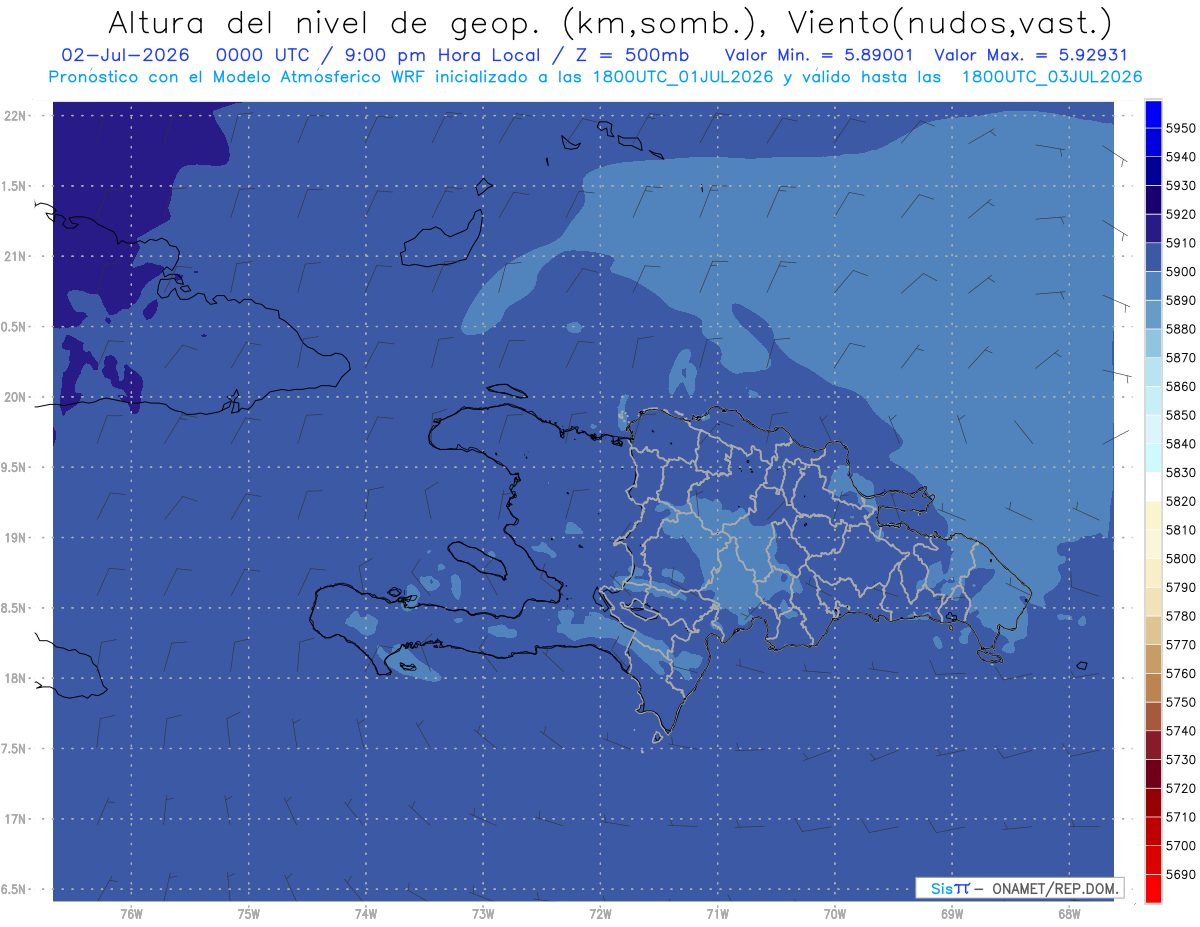This screenshot has width=1200, height=927.
Task: Click the 5900 colorbar label
Action: pos(1181,272)
